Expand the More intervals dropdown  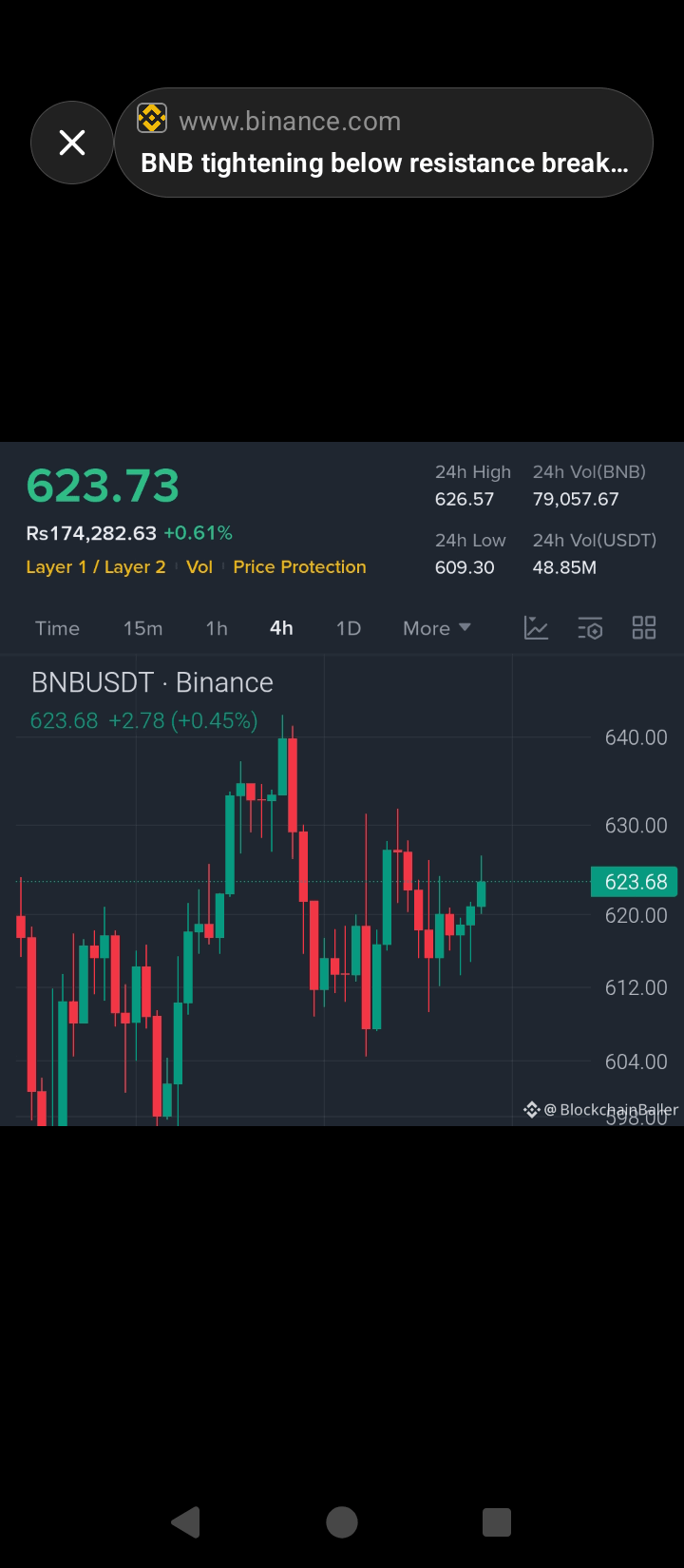coord(437,628)
